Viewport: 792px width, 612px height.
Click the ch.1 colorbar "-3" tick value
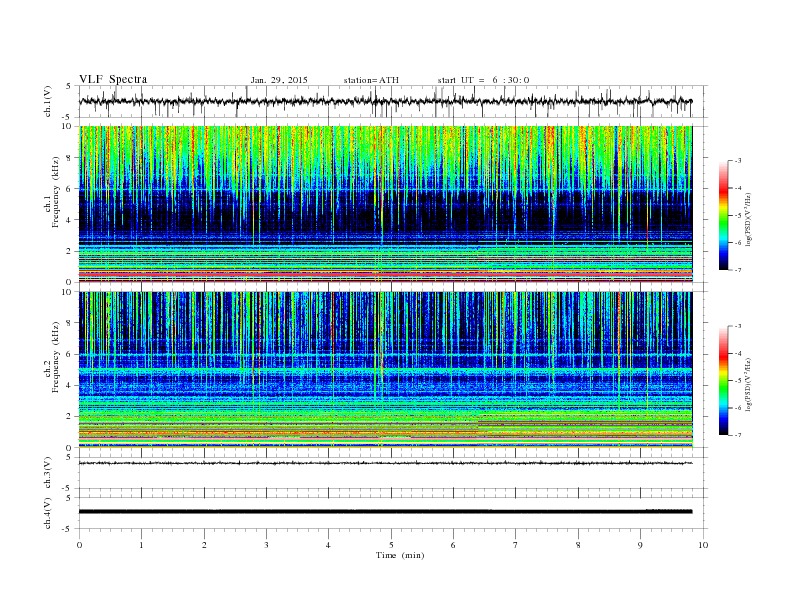click(x=737, y=161)
